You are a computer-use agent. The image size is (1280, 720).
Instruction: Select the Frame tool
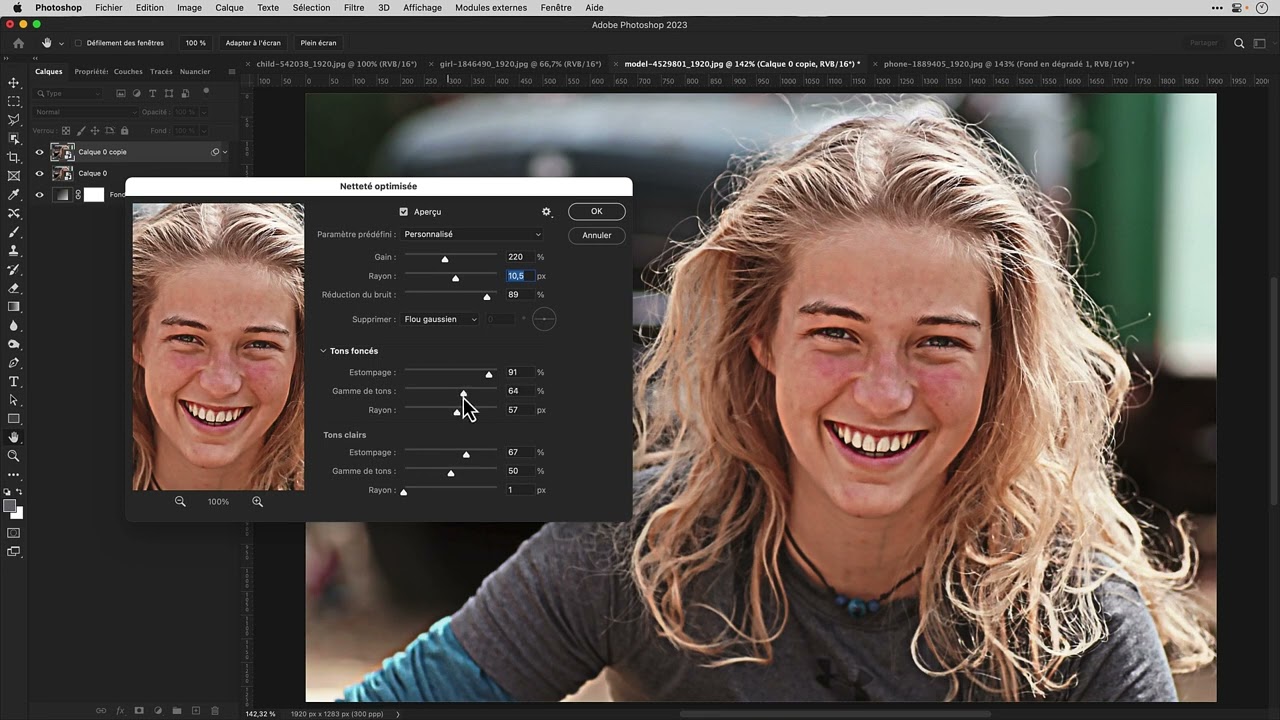[14, 176]
